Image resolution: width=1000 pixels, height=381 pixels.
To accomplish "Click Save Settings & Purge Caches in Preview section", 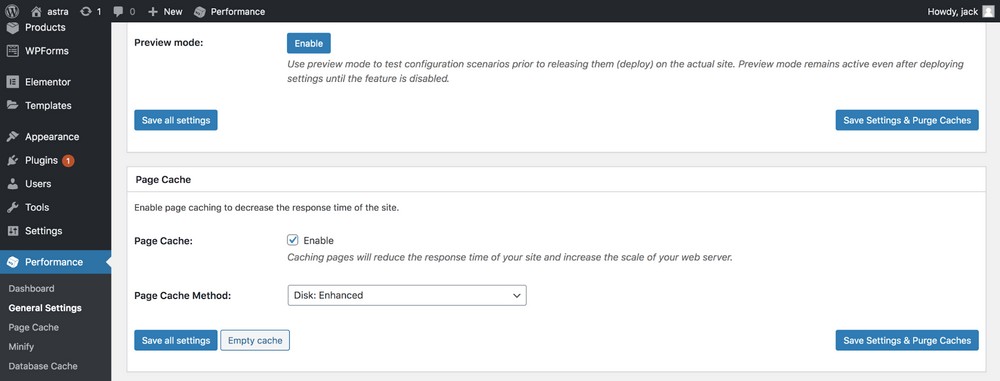I will 907,120.
